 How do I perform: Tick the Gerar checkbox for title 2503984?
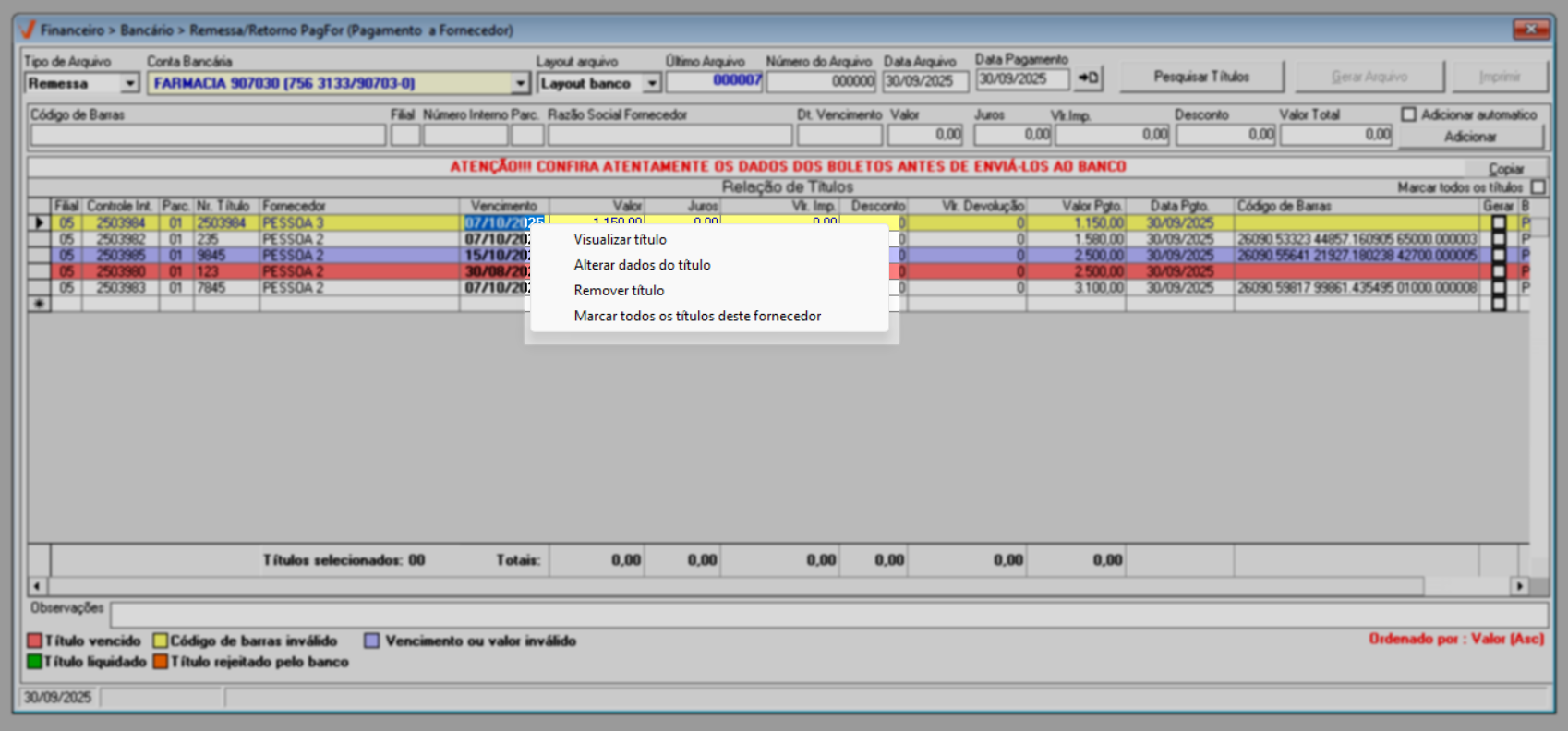click(1498, 222)
